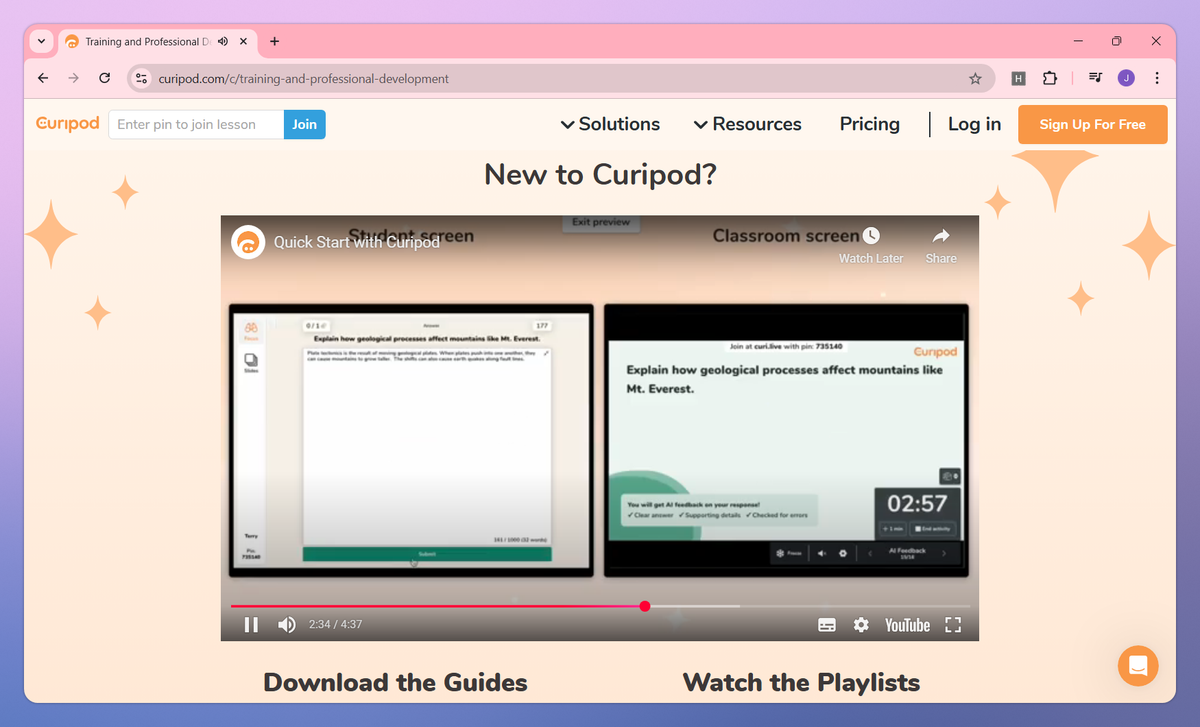Toggle video subtitles/captions
This screenshot has width=1200, height=727.
(x=827, y=625)
